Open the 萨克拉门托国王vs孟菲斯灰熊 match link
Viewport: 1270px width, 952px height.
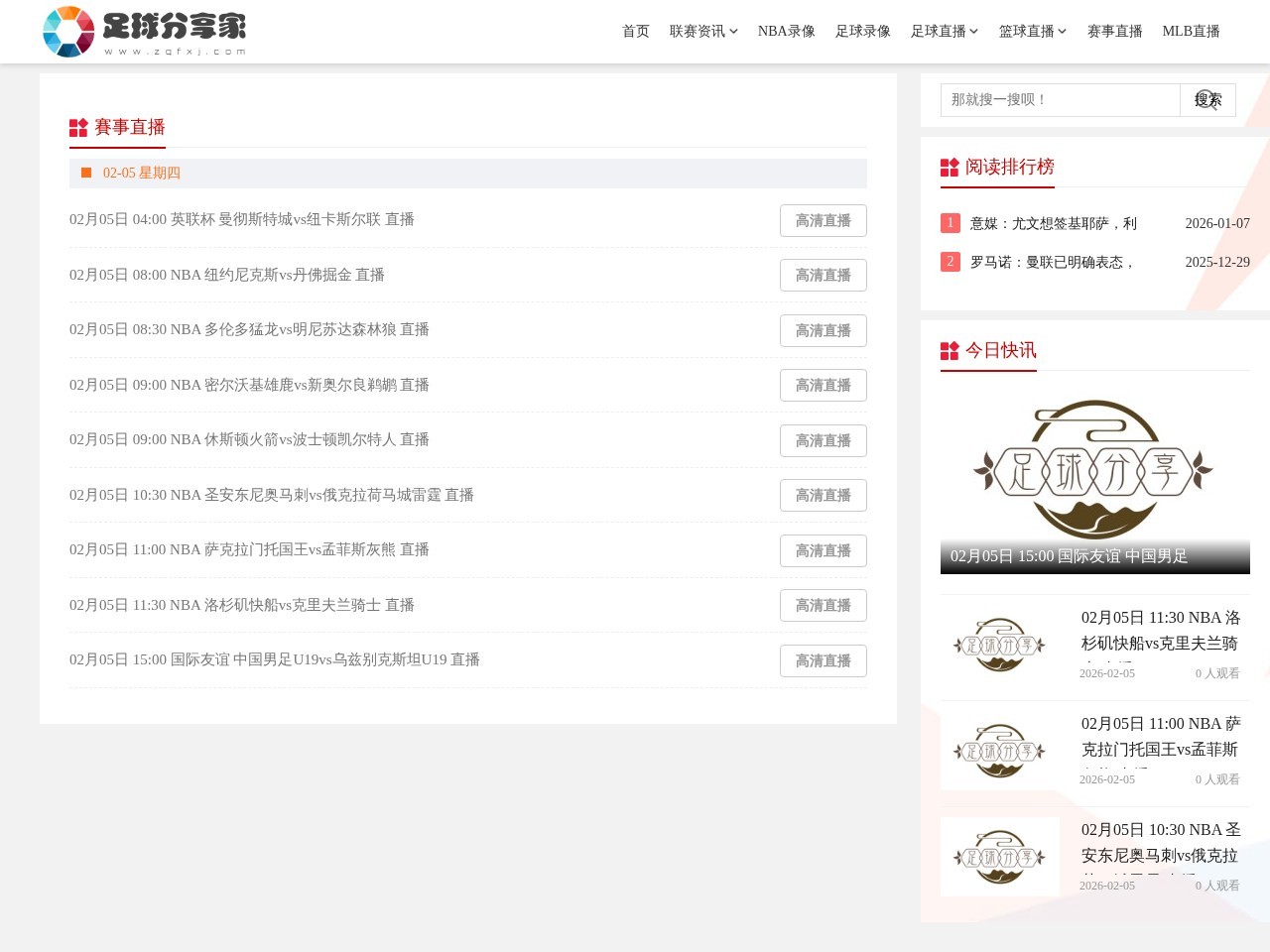point(249,549)
